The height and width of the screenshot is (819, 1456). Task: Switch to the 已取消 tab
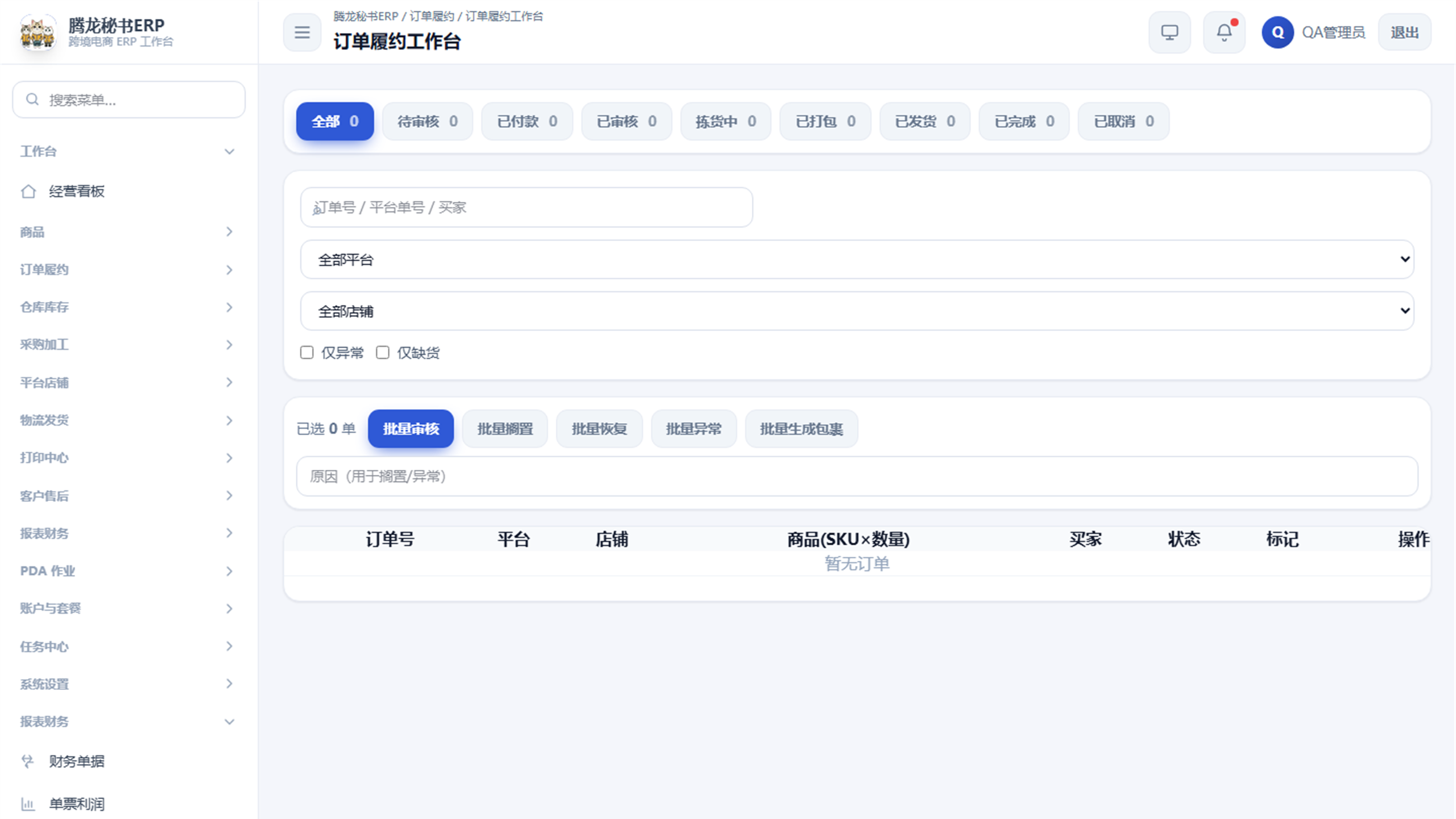coord(1124,121)
